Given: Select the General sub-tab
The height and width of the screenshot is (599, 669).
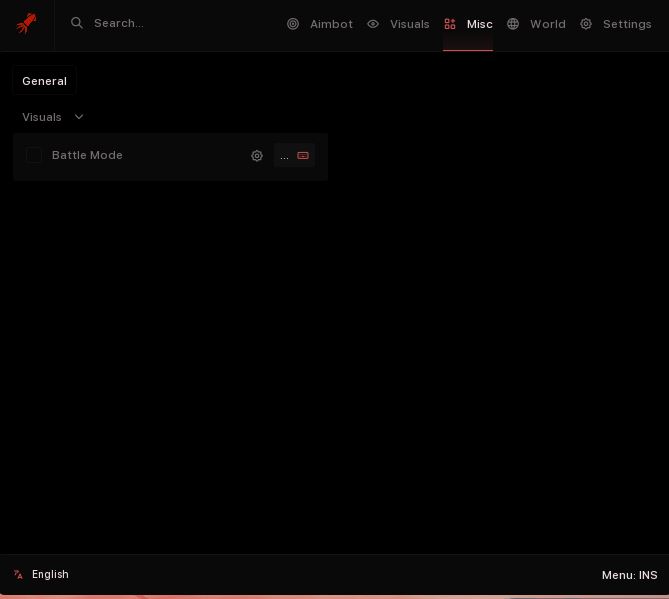Looking at the screenshot, I should (44, 81).
